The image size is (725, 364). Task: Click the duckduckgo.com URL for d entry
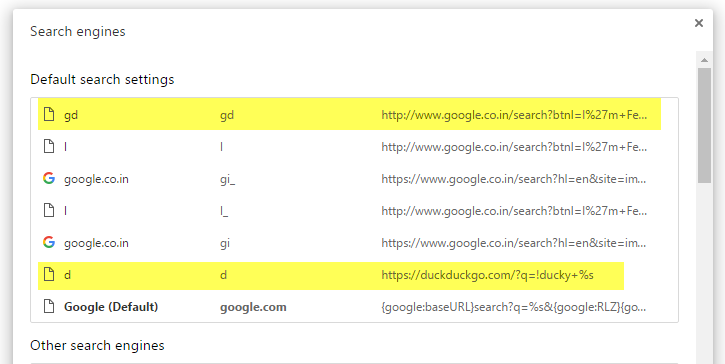click(x=487, y=275)
